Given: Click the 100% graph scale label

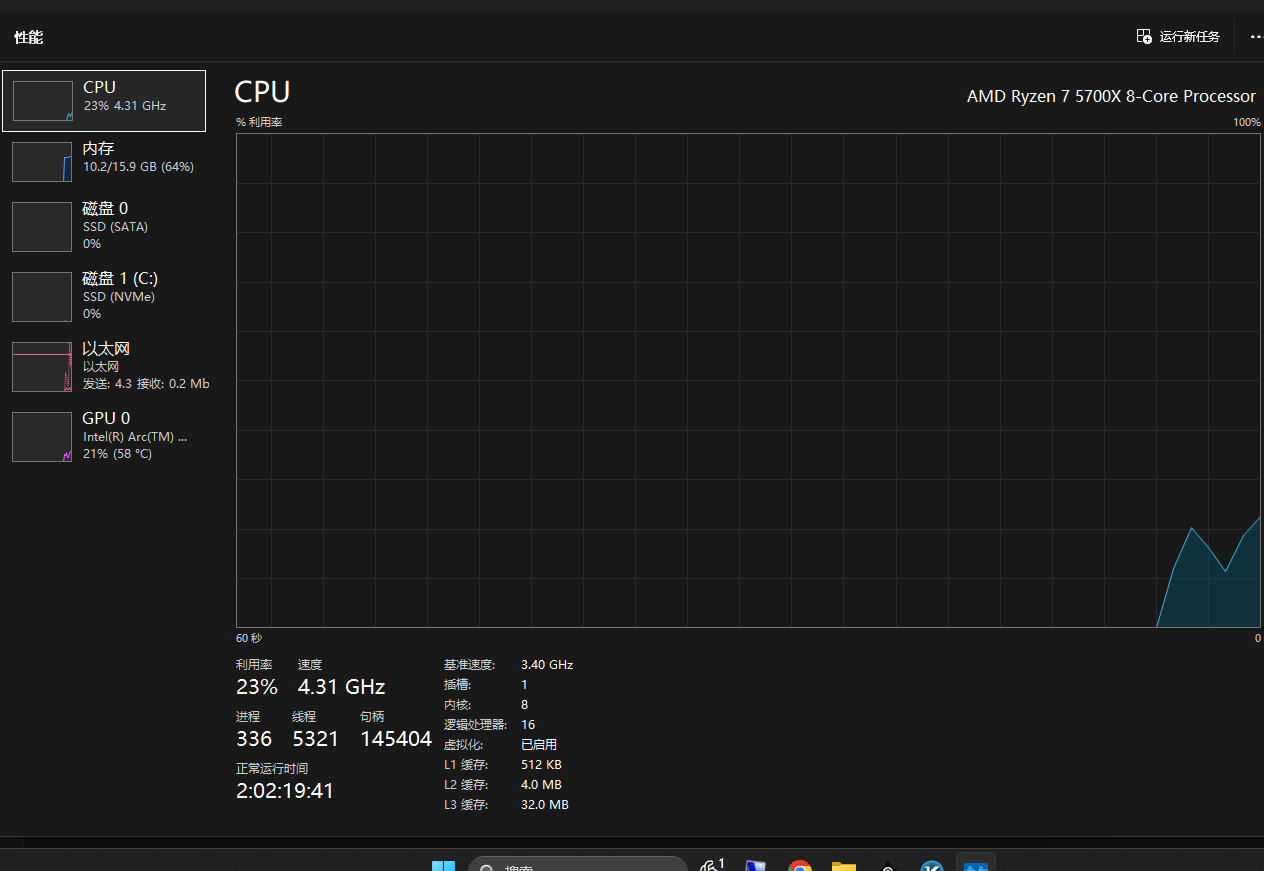Looking at the screenshot, I should 1247,122.
